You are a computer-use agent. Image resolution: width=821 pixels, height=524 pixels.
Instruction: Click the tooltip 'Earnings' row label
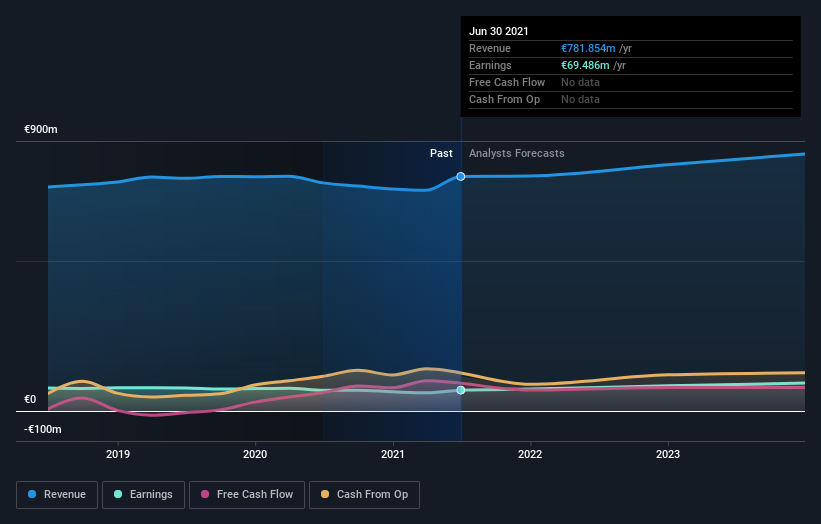[x=490, y=65]
